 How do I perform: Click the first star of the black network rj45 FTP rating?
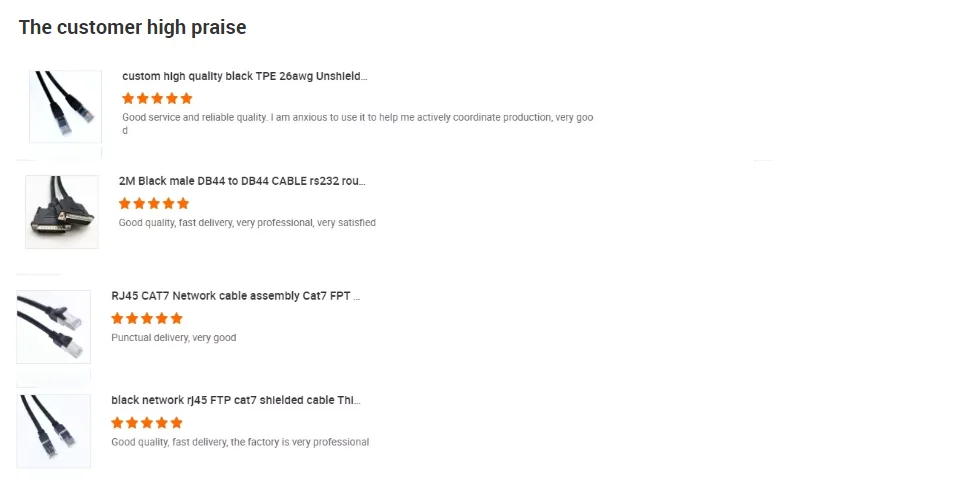[118, 423]
